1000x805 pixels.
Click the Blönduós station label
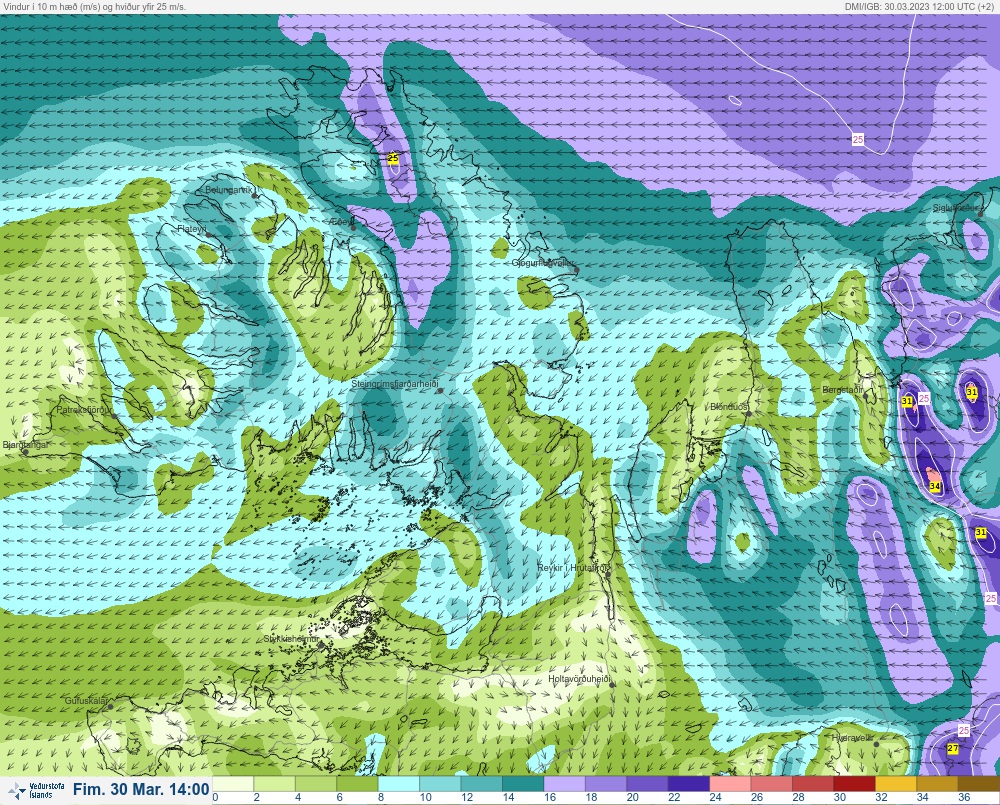pos(728,406)
